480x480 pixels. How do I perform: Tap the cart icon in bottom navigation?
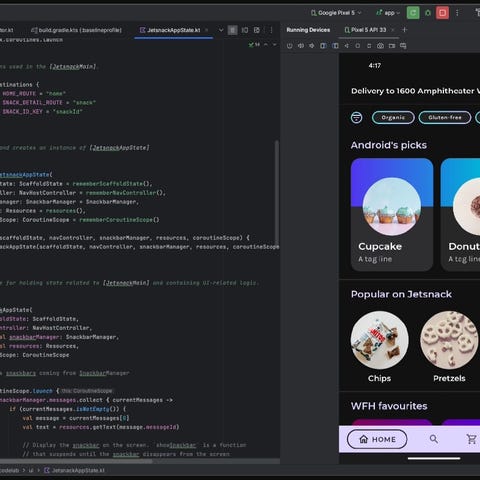click(472, 439)
